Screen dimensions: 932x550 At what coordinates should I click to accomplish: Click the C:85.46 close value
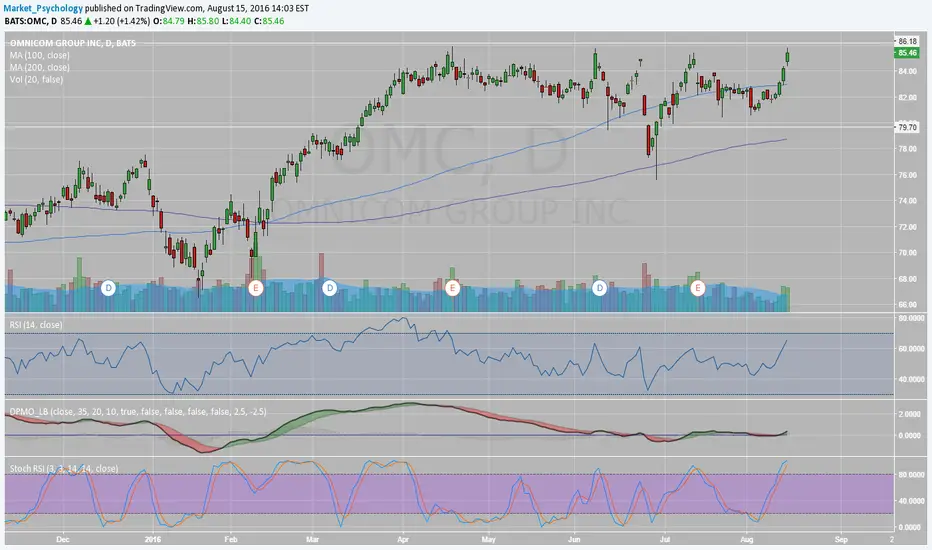(x=269, y=21)
